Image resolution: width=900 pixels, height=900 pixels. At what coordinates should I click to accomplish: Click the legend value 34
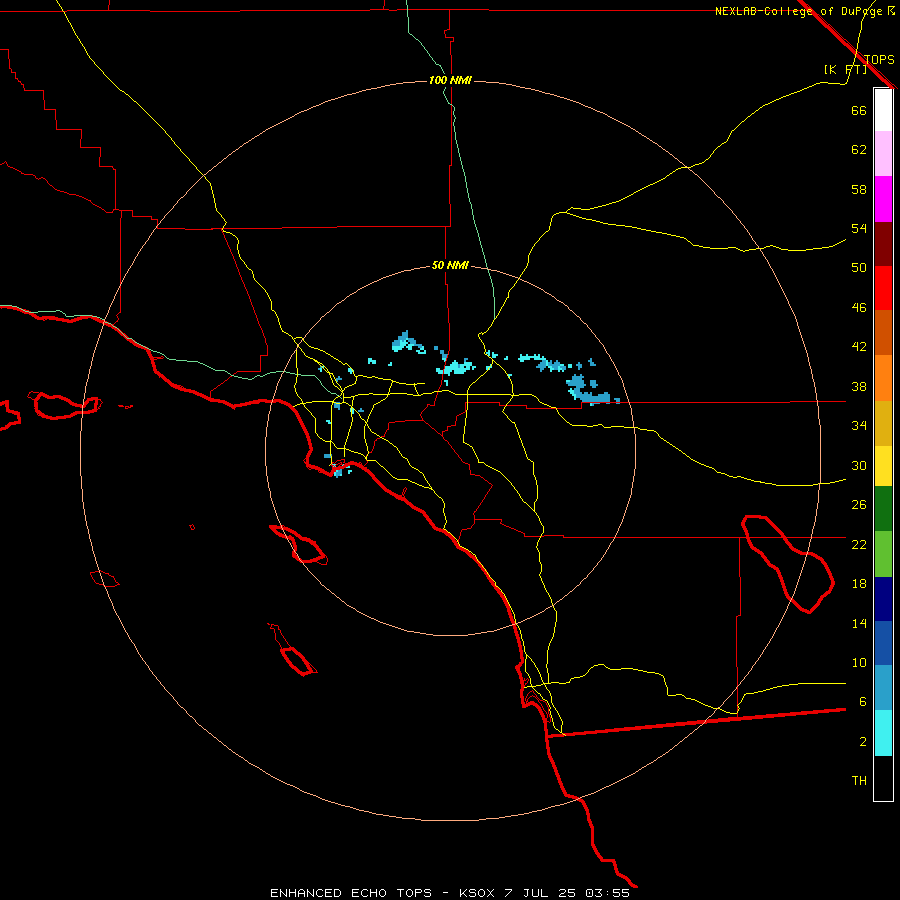click(x=859, y=425)
